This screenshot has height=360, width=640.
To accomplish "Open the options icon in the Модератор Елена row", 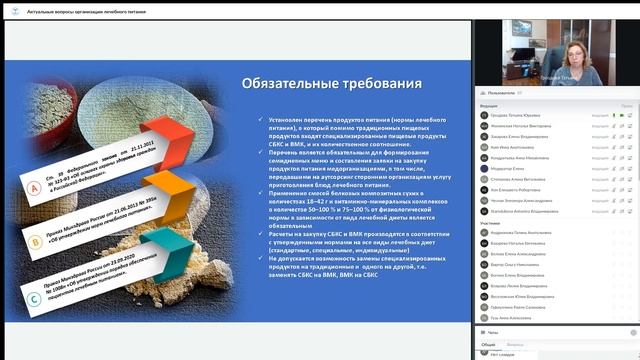I will click(630, 169).
